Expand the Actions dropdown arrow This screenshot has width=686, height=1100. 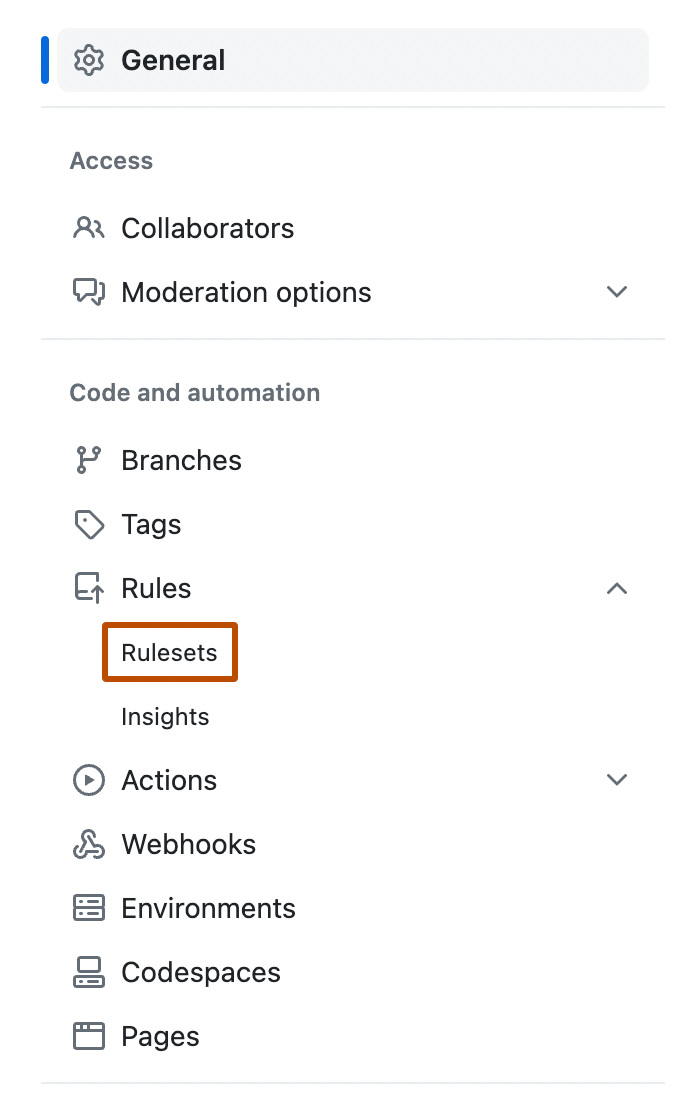[617, 780]
